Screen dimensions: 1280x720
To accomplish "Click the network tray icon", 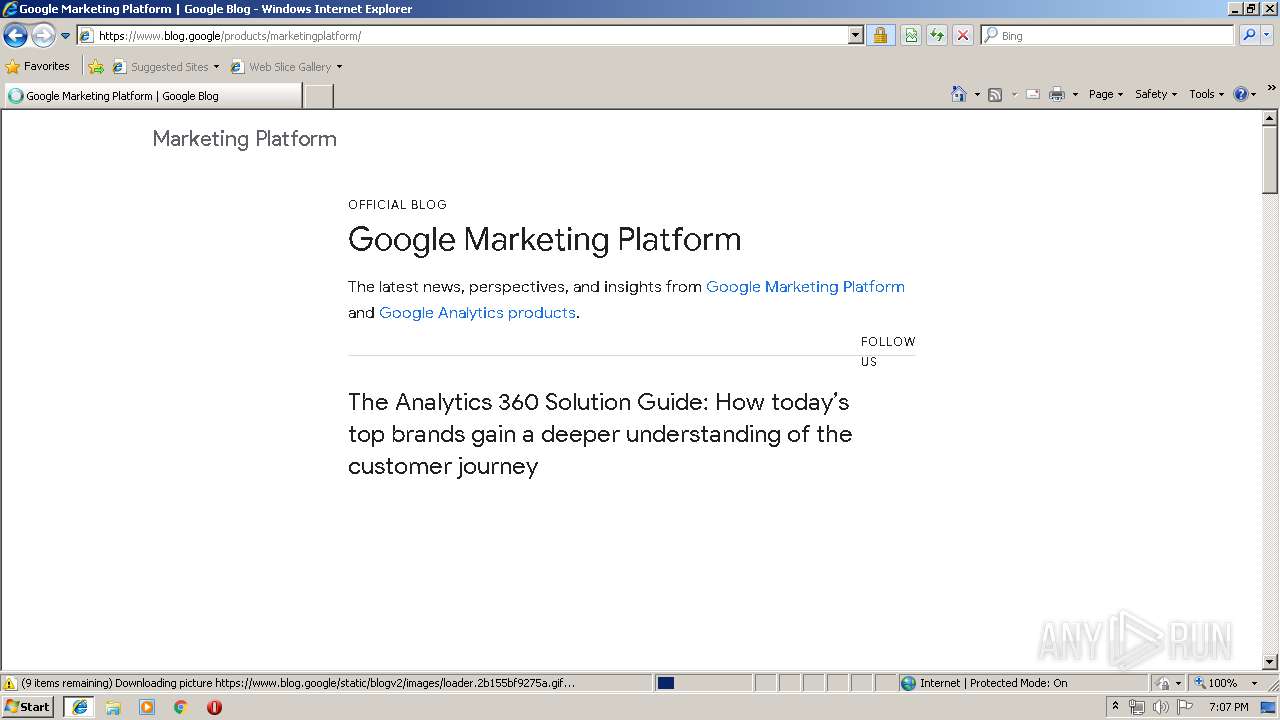I will (x=1137, y=707).
